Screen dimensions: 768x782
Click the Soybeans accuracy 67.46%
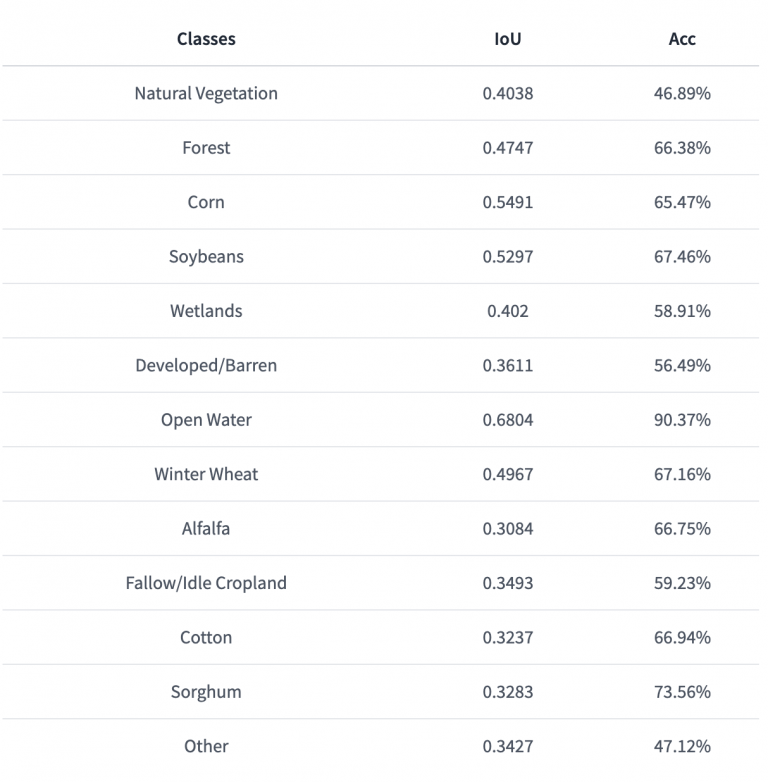pos(682,256)
